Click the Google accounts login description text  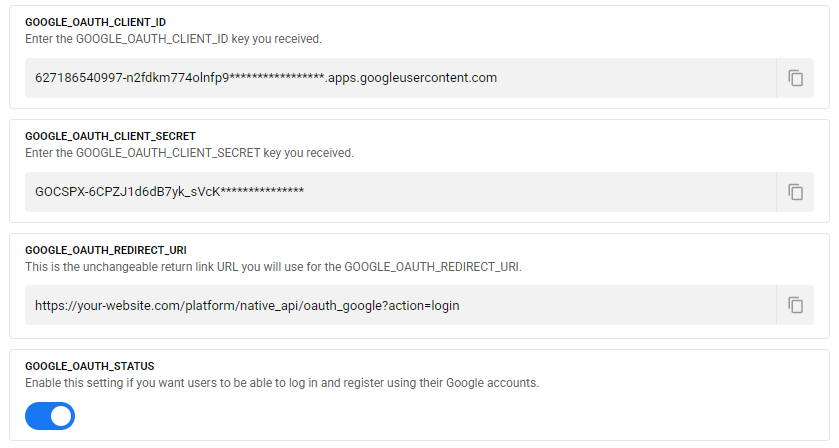tap(282, 383)
